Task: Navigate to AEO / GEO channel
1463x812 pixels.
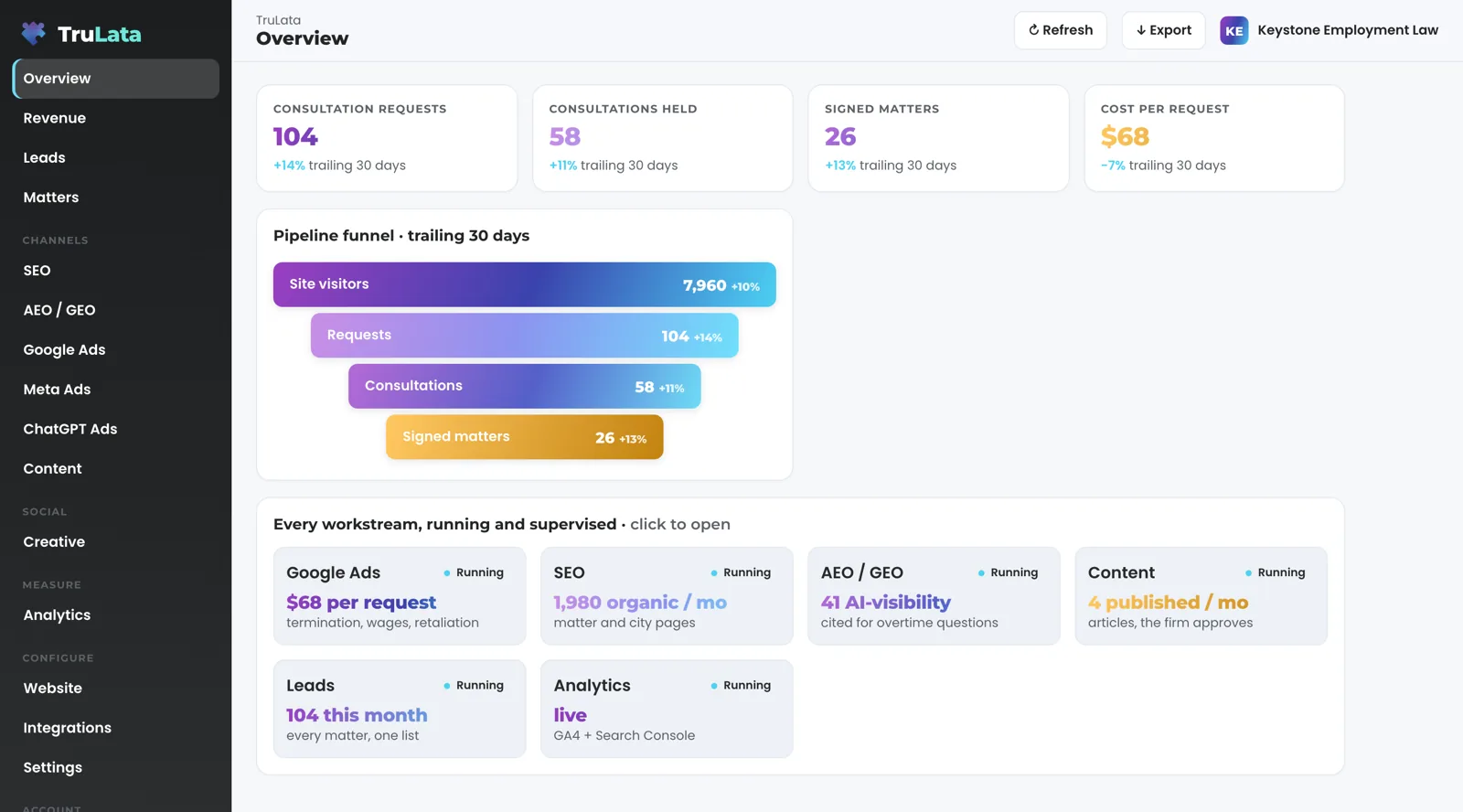Action: coord(116,310)
